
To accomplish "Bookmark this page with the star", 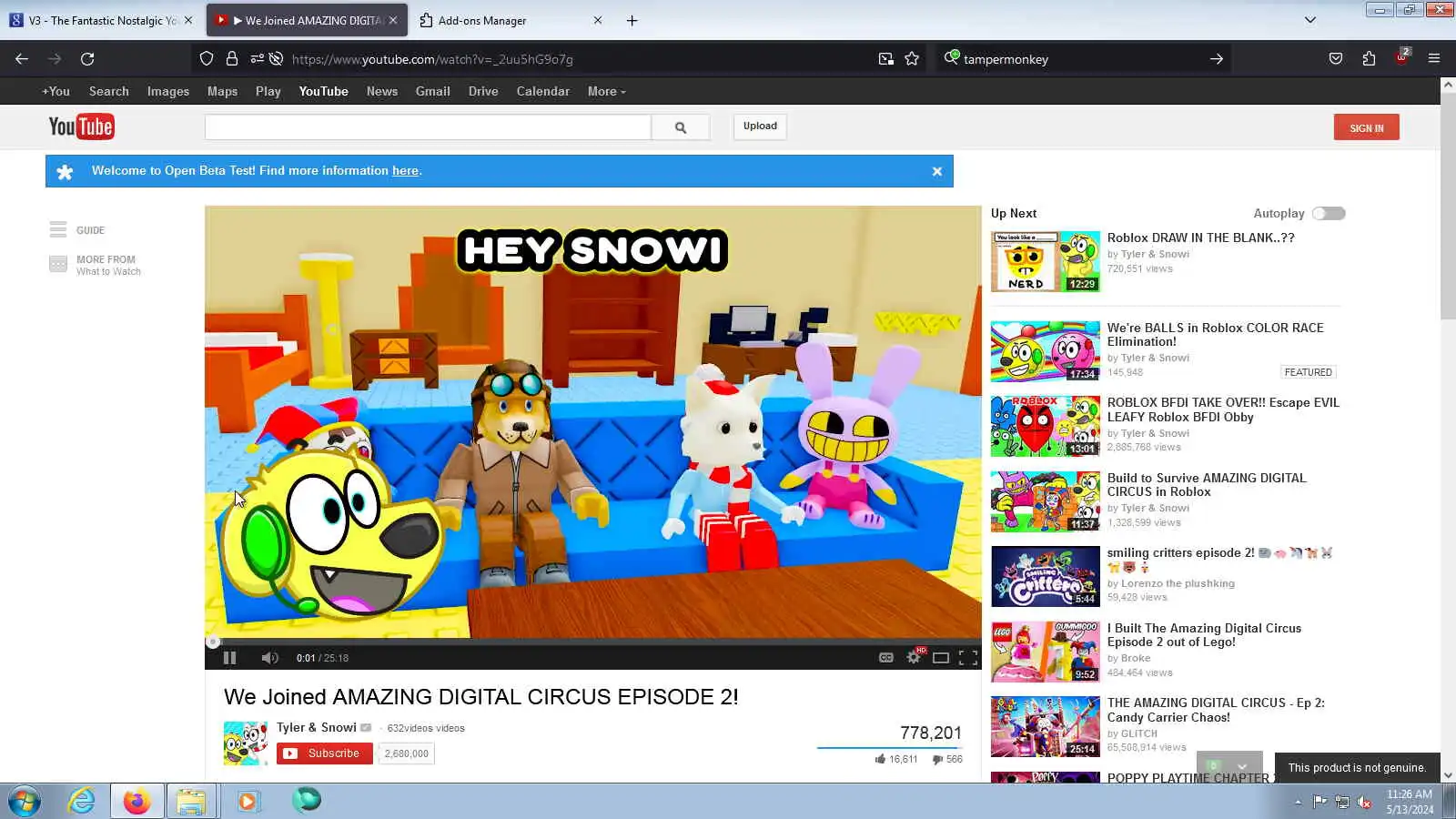I will click(x=912, y=59).
